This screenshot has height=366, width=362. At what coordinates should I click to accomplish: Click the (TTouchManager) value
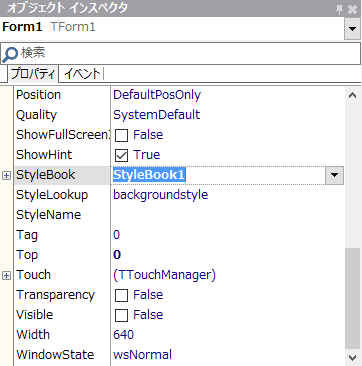tap(165, 275)
